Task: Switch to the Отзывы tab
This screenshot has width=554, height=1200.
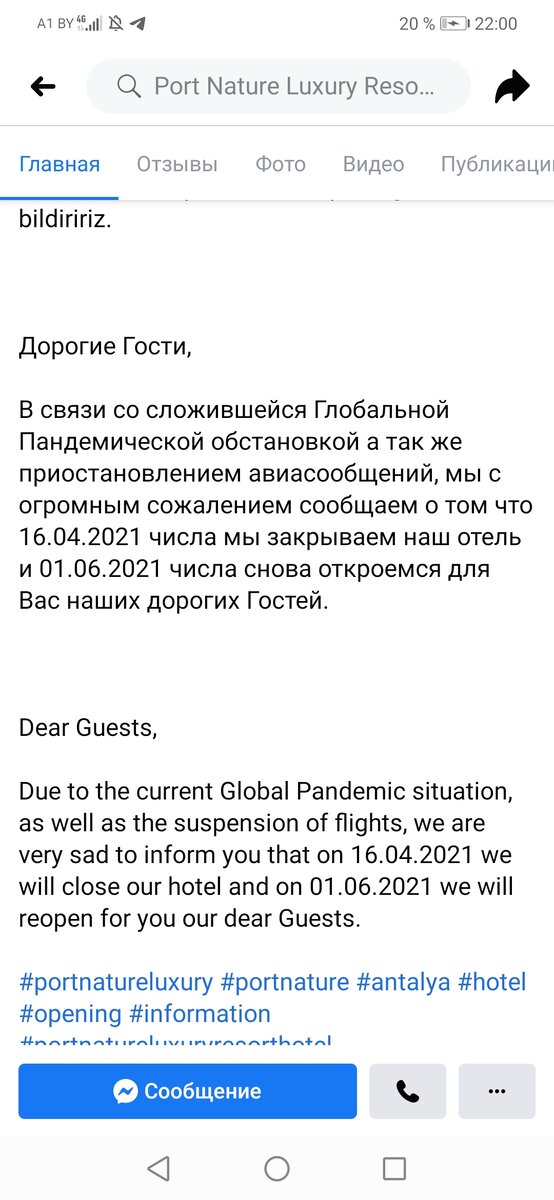Action: (177, 165)
